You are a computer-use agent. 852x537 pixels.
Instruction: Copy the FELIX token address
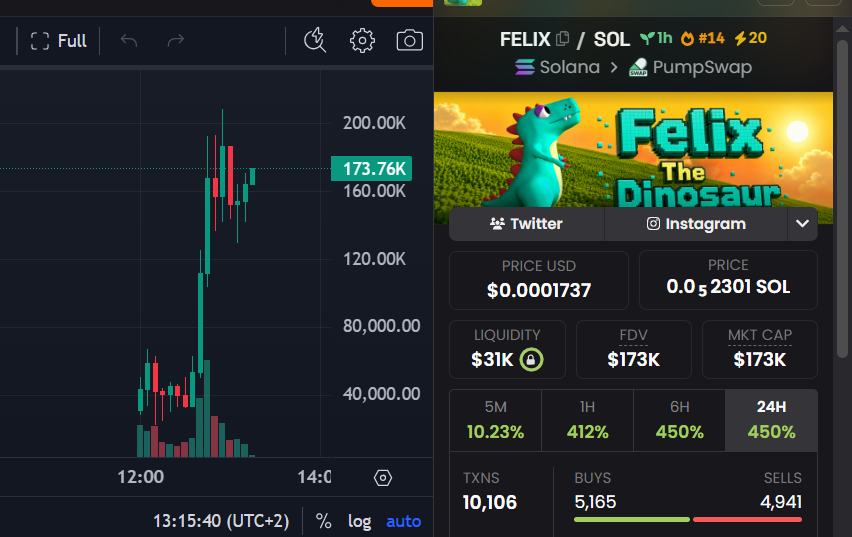(x=562, y=39)
